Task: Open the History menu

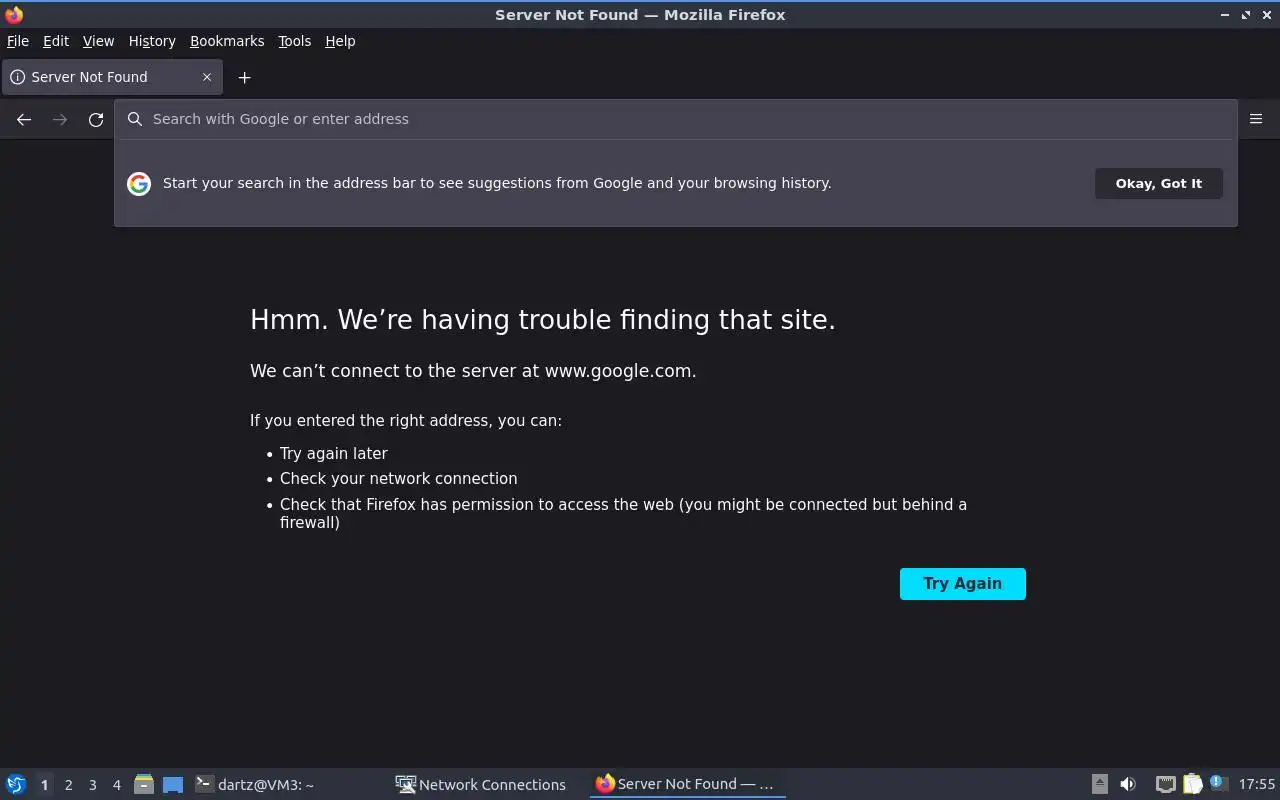Action: [152, 41]
